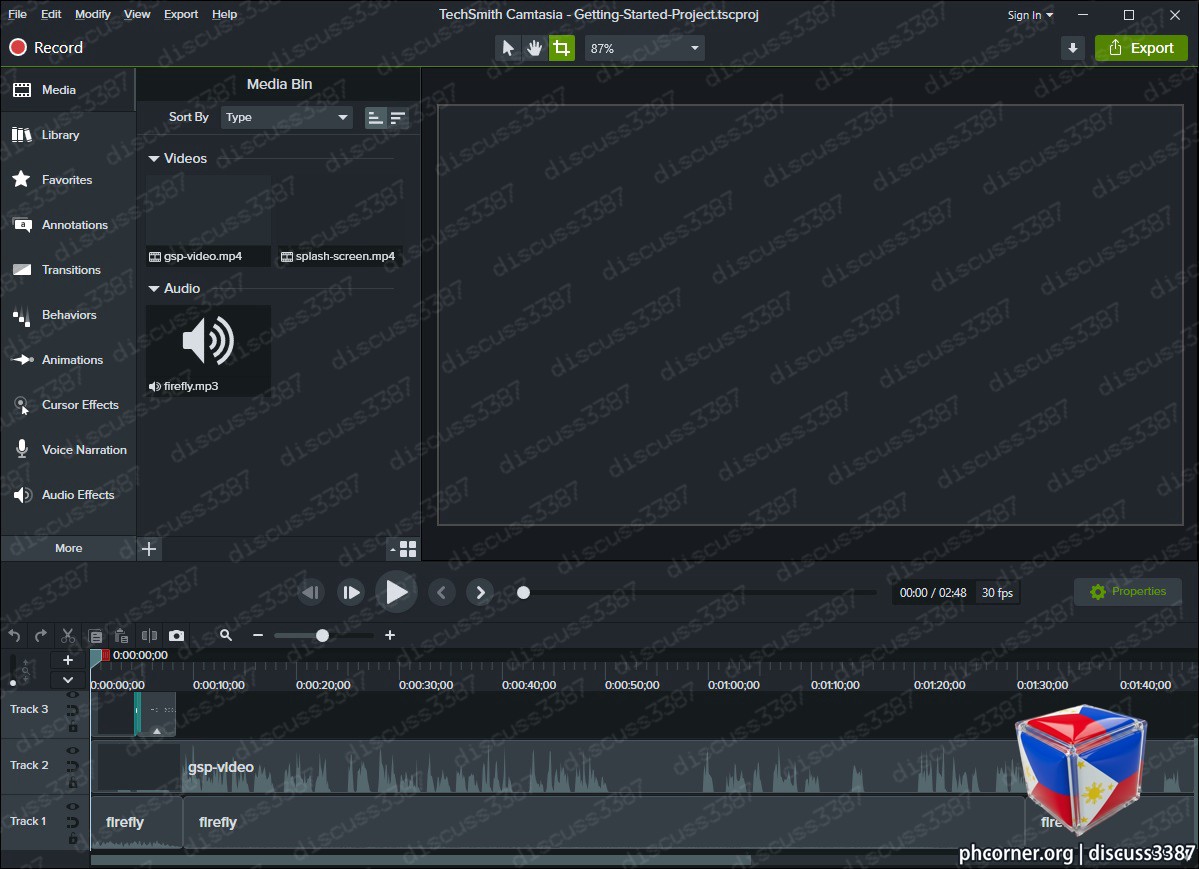The width and height of the screenshot is (1199, 869).
Task: Open the Library panel
Action: click(67, 135)
